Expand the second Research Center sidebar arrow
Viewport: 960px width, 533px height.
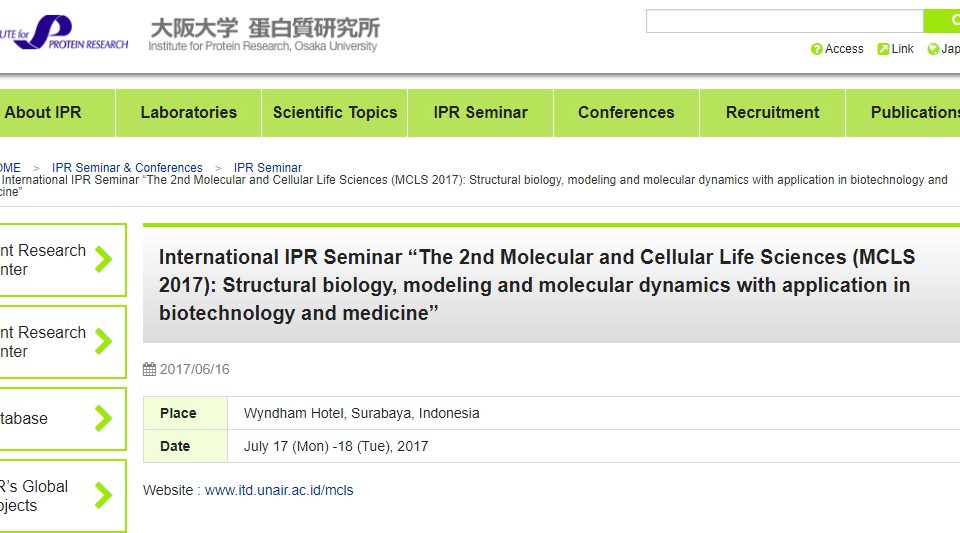[104, 341]
